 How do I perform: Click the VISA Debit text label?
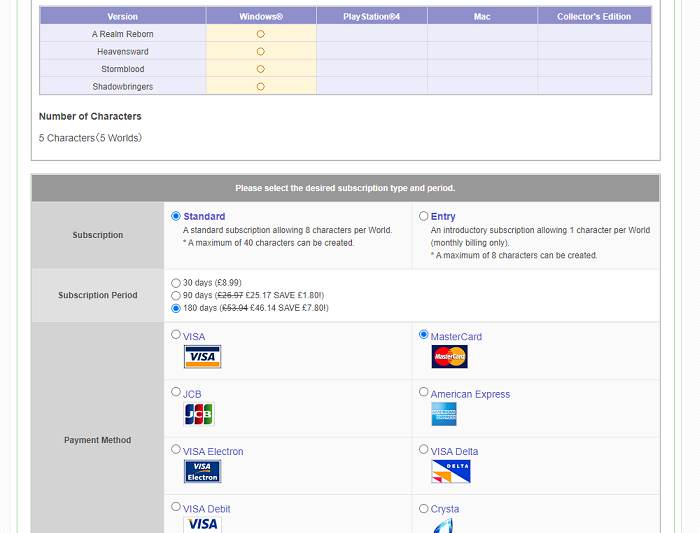pyautogui.click(x=207, y=509)
